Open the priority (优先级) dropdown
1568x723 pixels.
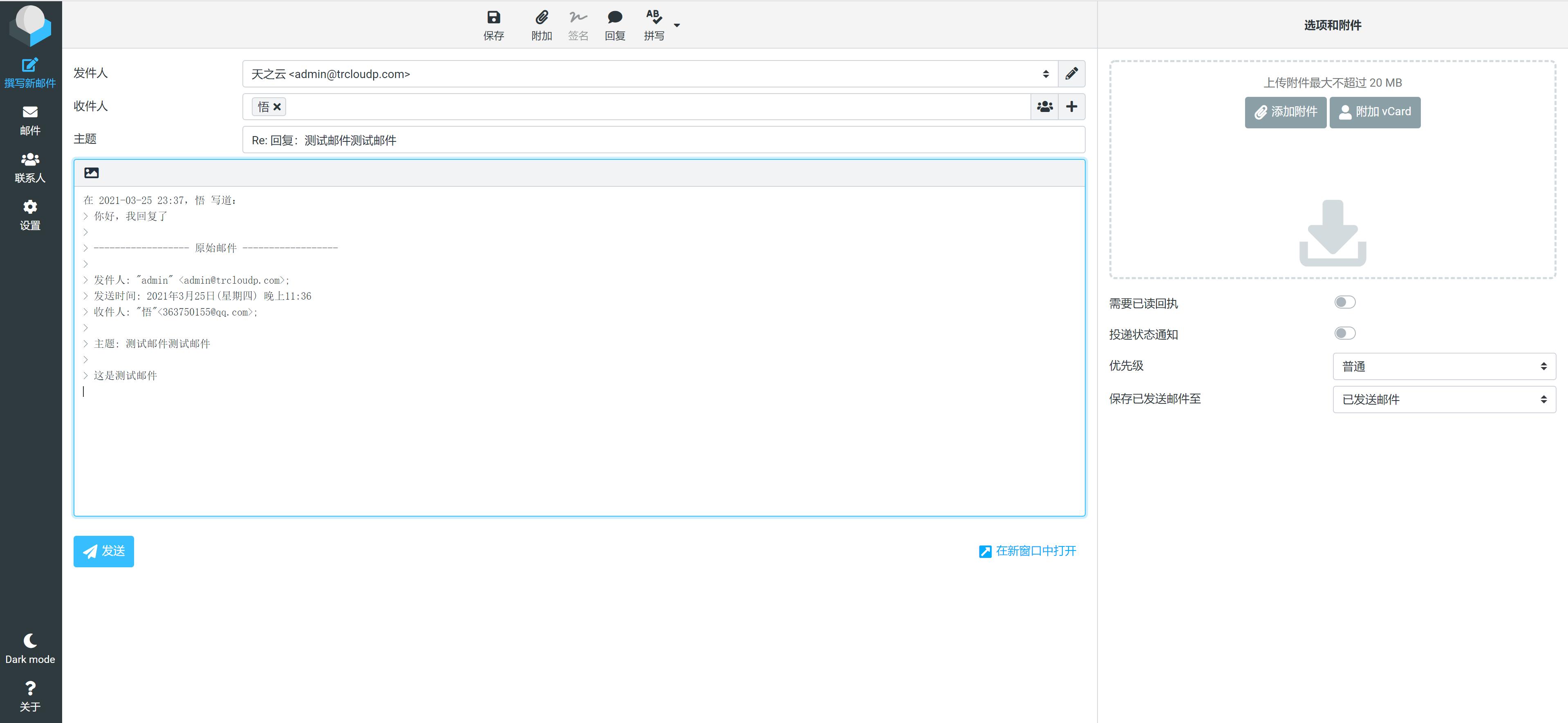click(x=1444, y=366)
